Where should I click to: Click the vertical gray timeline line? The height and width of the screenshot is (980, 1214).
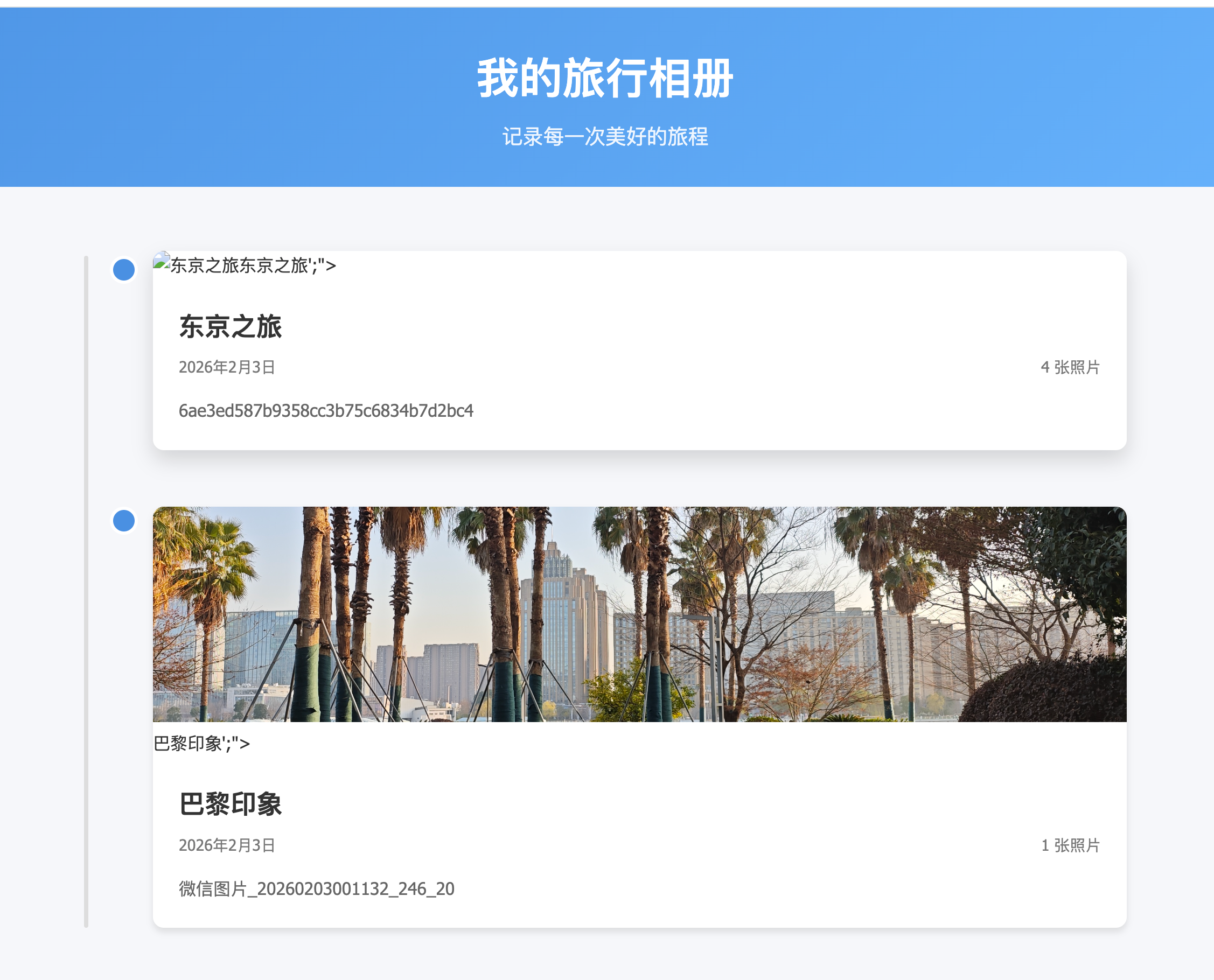tap(86, 593)
